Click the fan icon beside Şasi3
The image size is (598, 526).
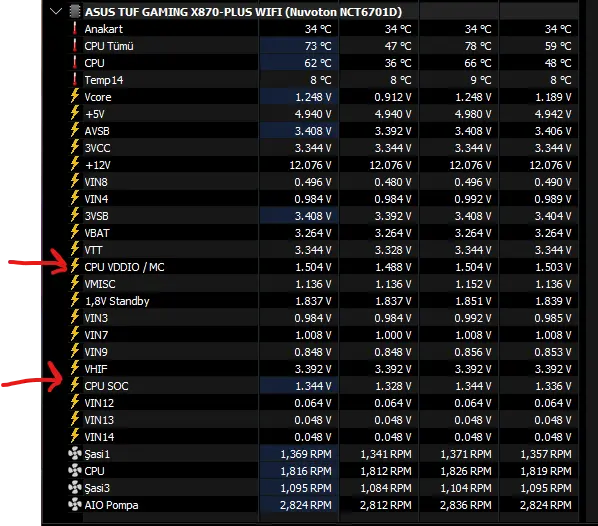coord(75,487)
